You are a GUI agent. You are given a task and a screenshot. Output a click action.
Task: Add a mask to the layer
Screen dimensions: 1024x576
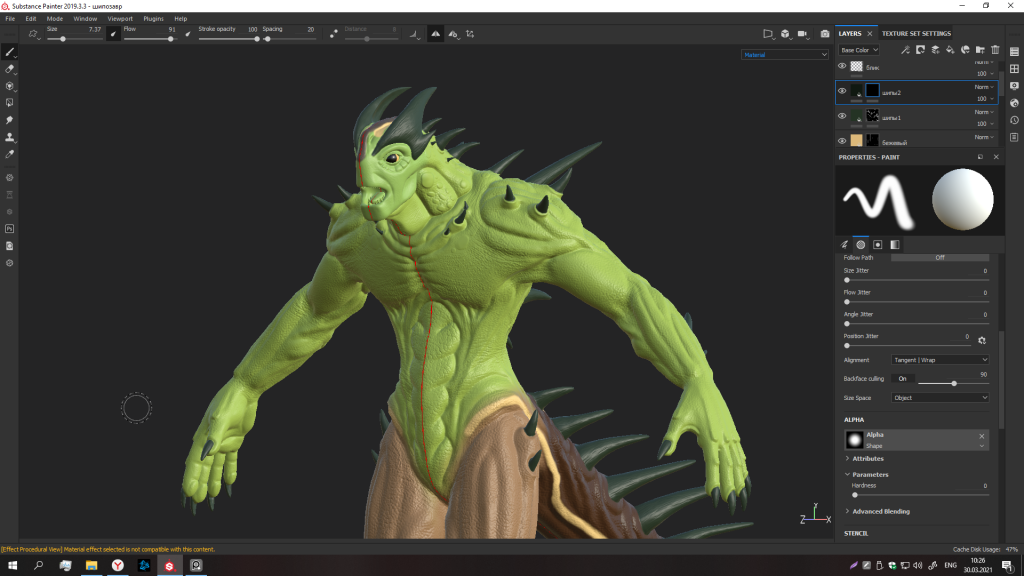click(920, 50)
